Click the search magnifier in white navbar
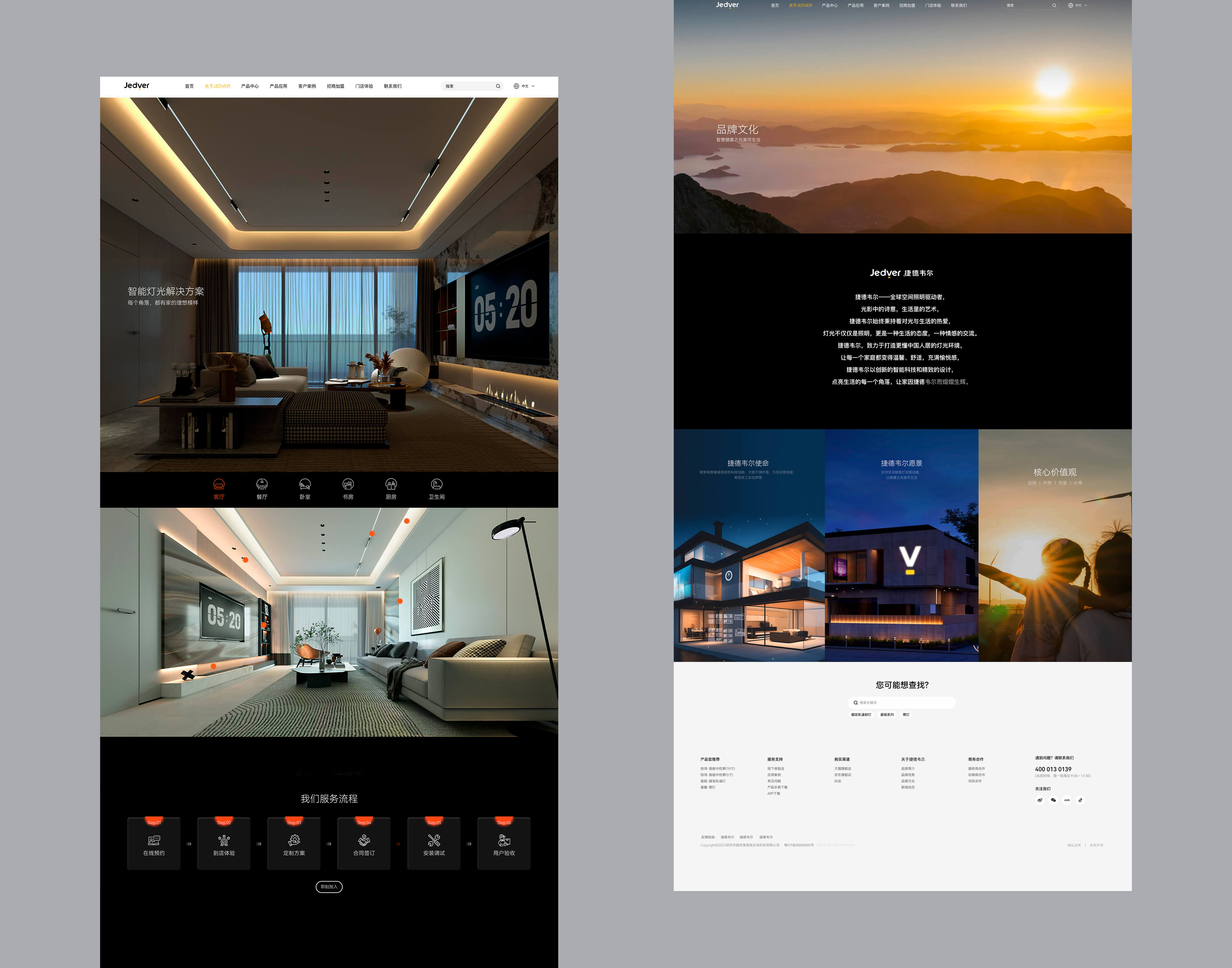This screenshot has height=968, width=1232. [x=498, y=86]
